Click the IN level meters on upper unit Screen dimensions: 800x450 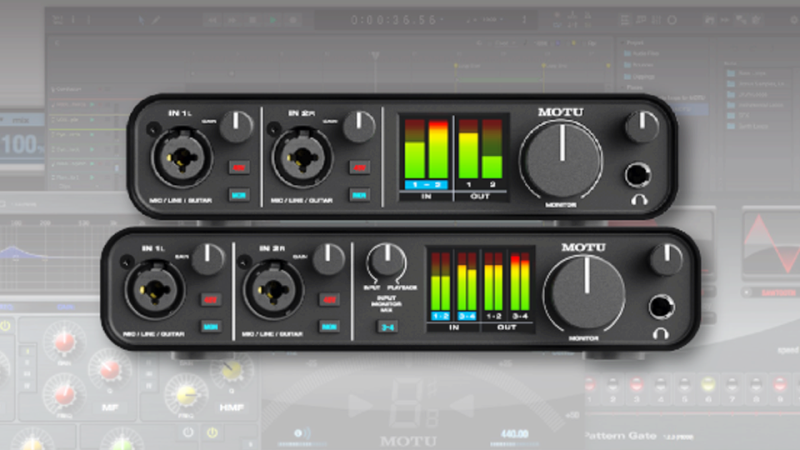[x=426, y=148]
